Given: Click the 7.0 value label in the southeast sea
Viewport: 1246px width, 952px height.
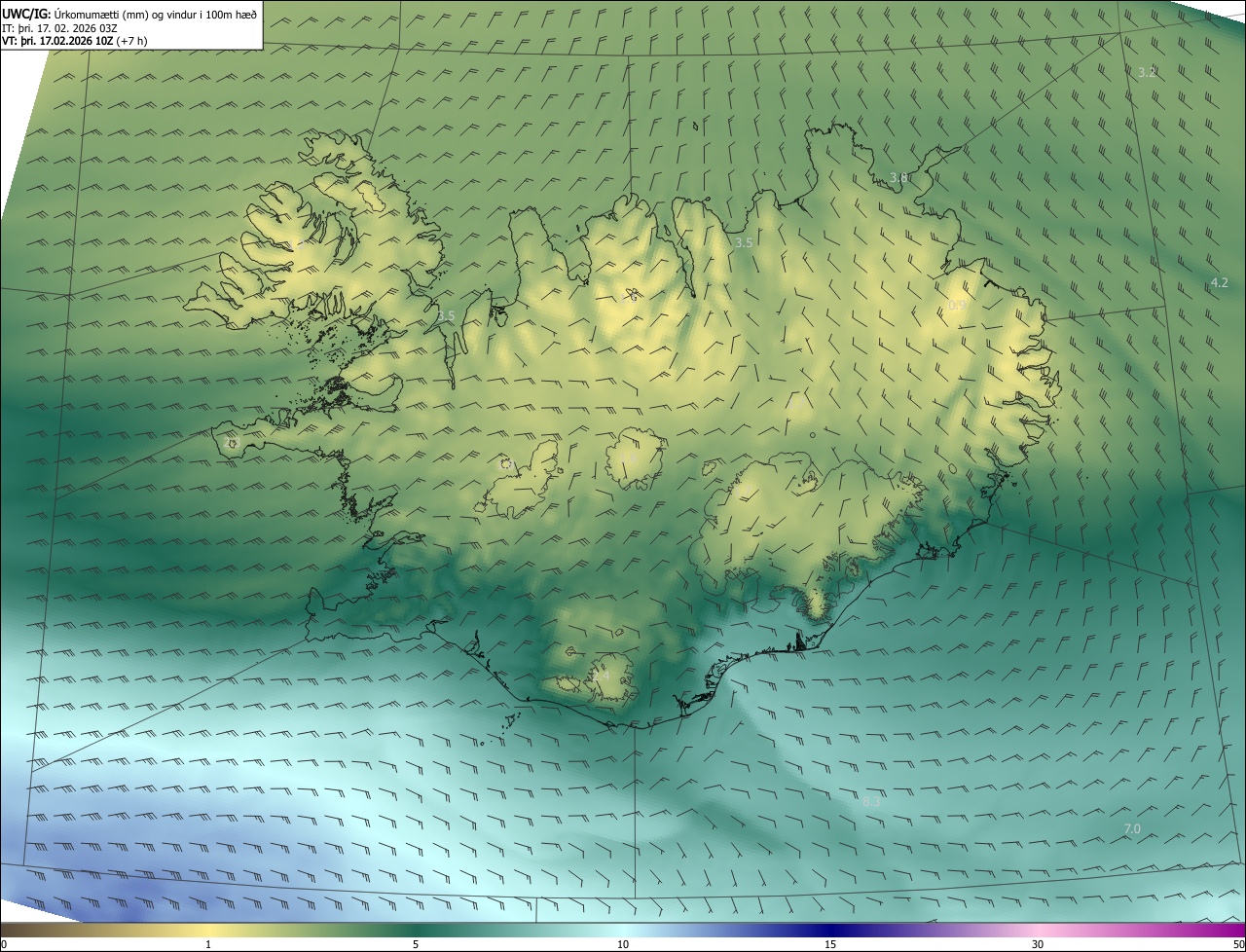Looking at the screenshot, I should point(1132,828).
